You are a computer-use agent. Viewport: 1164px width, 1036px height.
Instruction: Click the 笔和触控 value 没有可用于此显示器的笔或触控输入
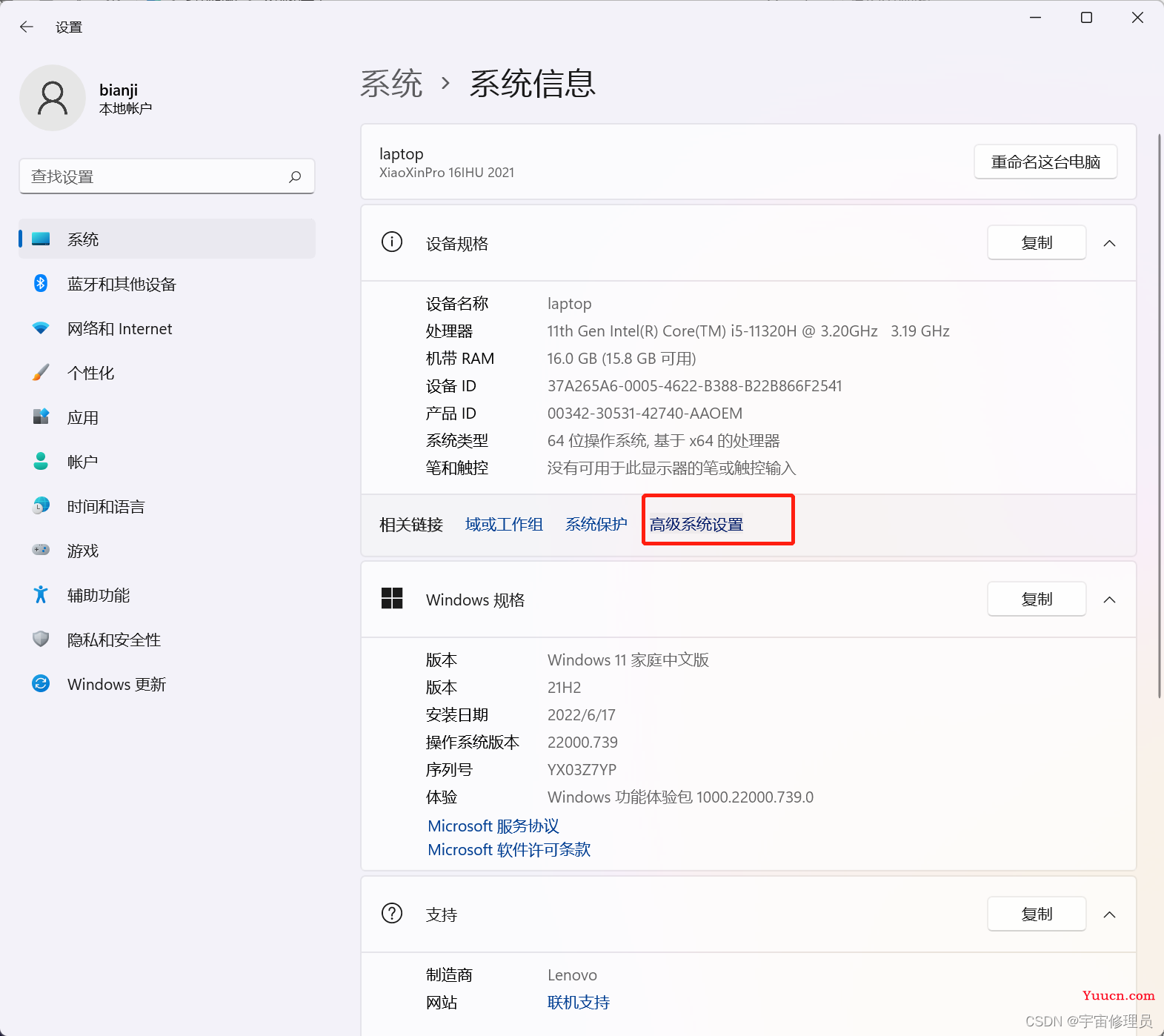tap(671, 468)
